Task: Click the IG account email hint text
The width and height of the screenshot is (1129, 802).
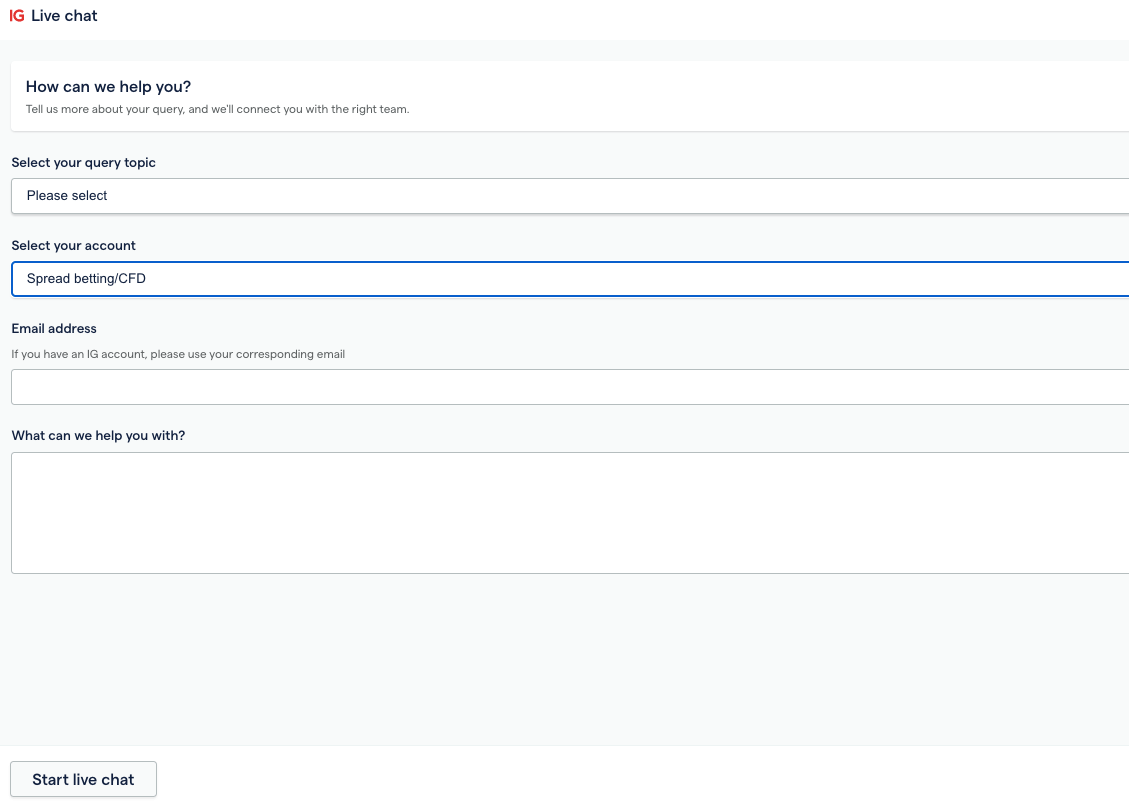Action: [x=178, y=354]
